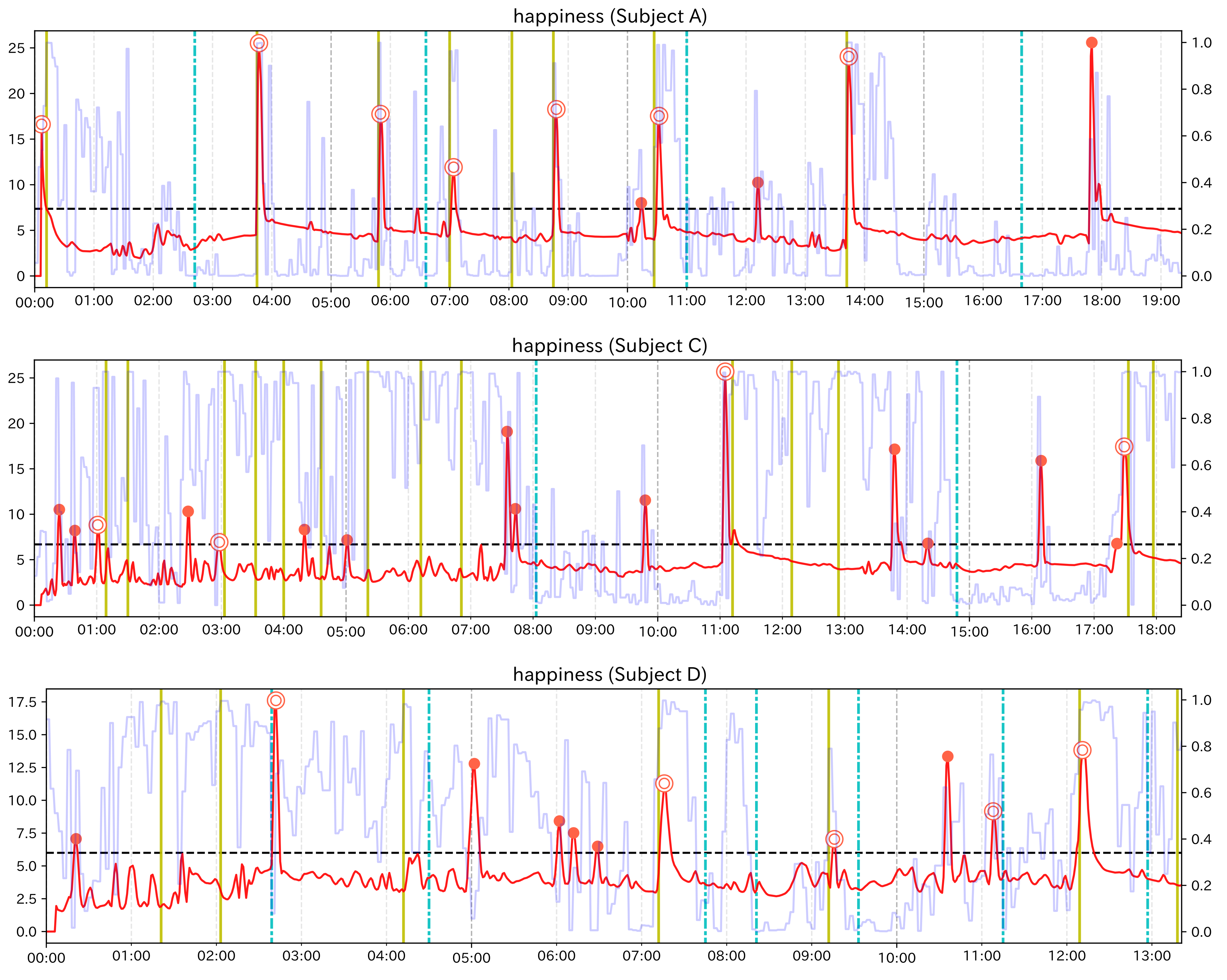Click the 15:00 x-axis tick label of Subject C
The image size is (1227, 980).
point(969,631)
